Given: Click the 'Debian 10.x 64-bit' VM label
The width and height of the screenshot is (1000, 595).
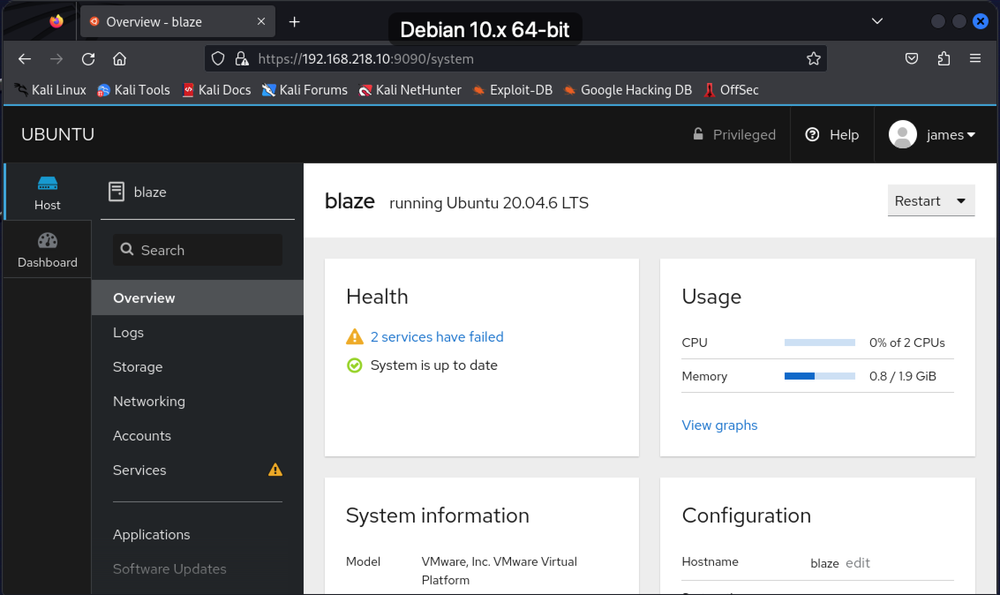Looking at the screenshot, I should click(x=485, y=29).
